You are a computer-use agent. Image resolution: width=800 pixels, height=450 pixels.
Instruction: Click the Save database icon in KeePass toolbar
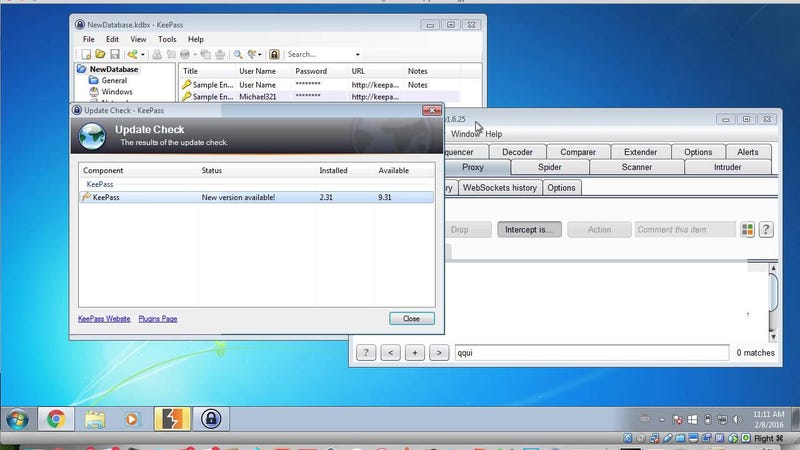(115, 54)
